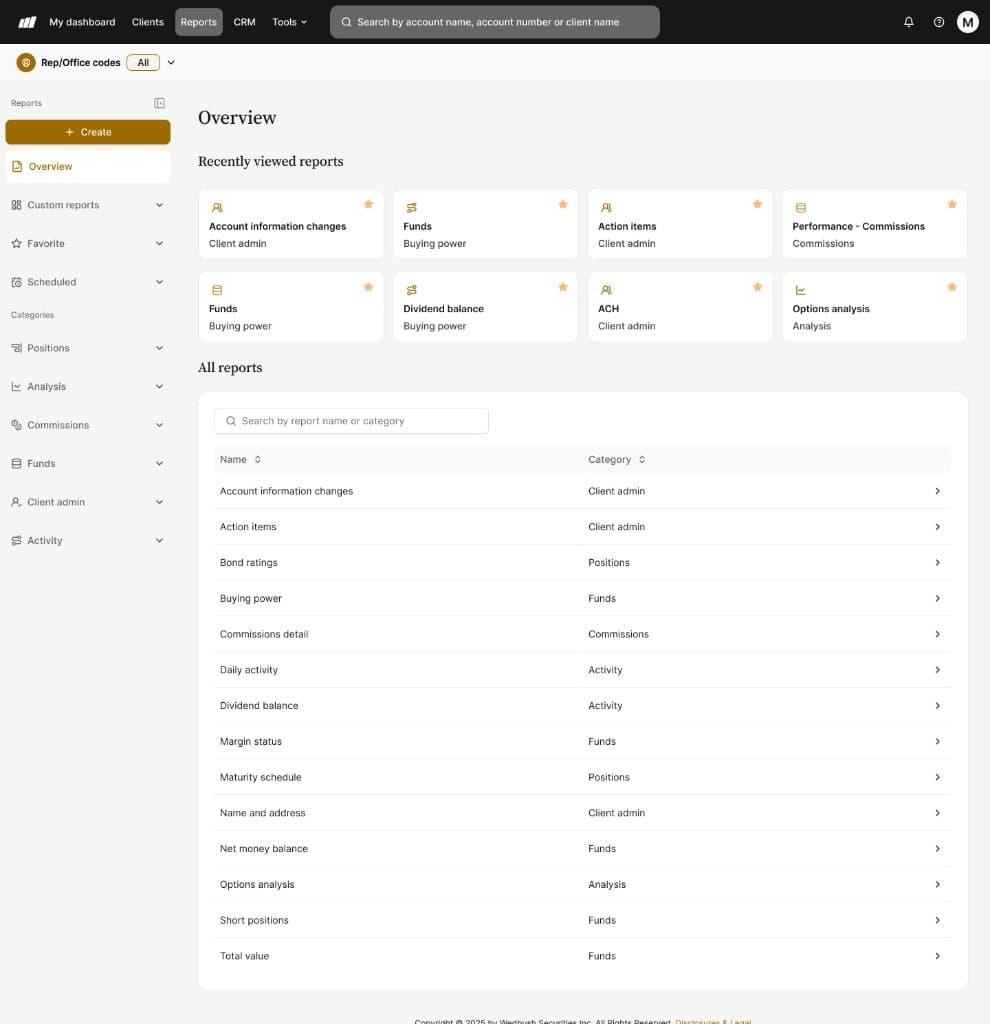Screen dimensions: 990x1024
Task: Toggle favorite star on Performance - Commissions card
Action: pos(952,204)
